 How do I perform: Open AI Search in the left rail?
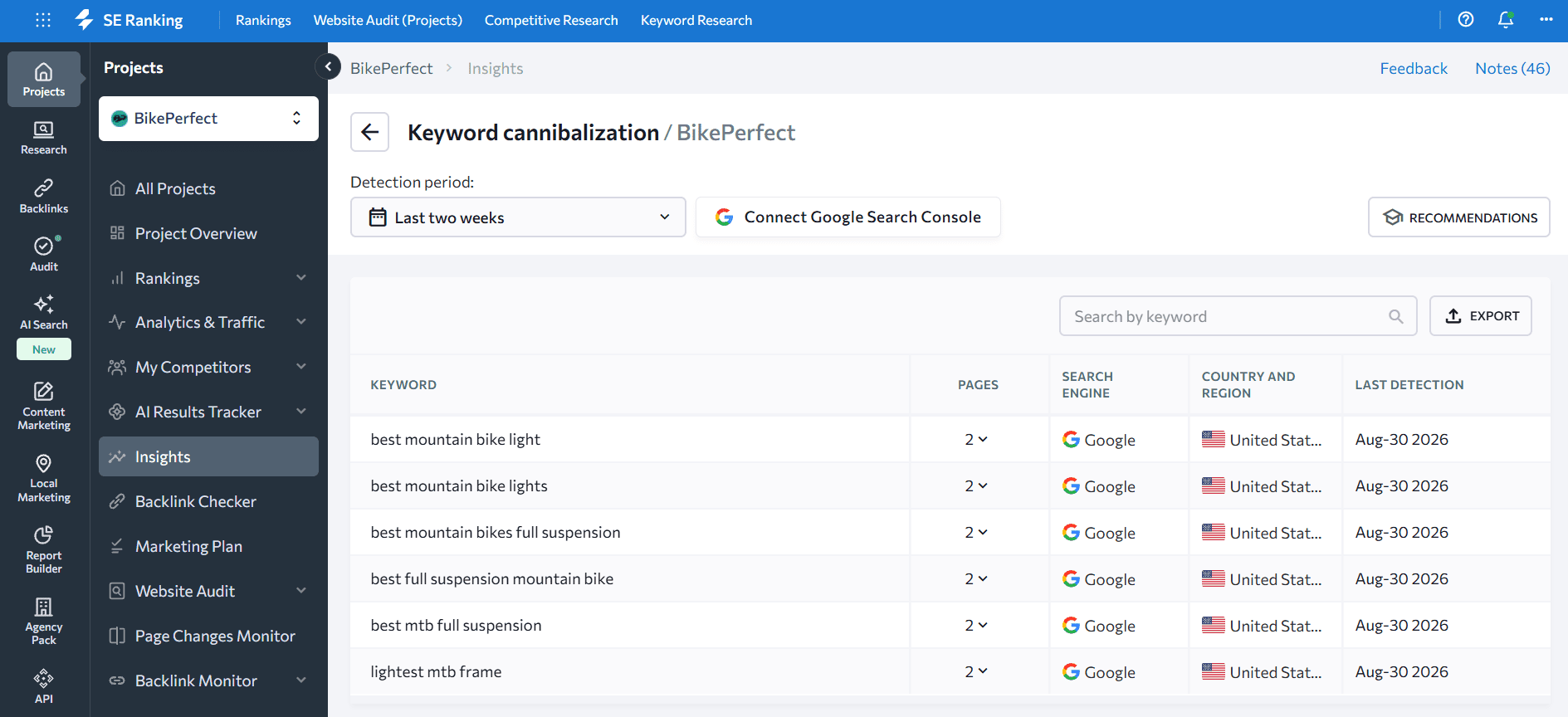pyautogui.click(x=44, y=313)
